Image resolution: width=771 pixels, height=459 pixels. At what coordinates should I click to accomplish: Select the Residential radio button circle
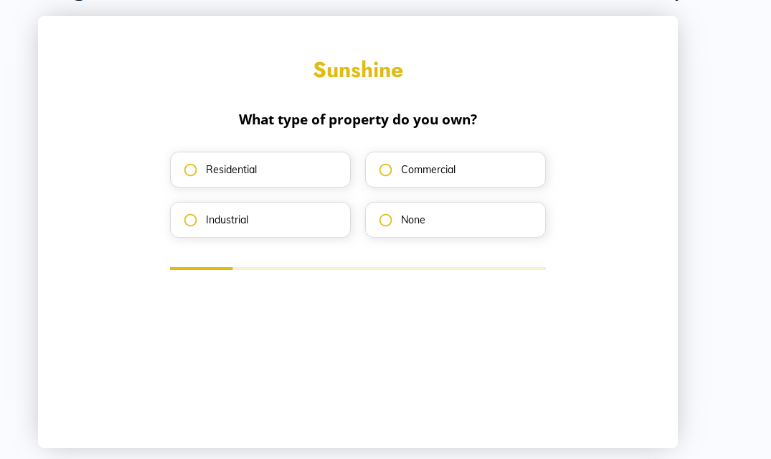point(190,170)
